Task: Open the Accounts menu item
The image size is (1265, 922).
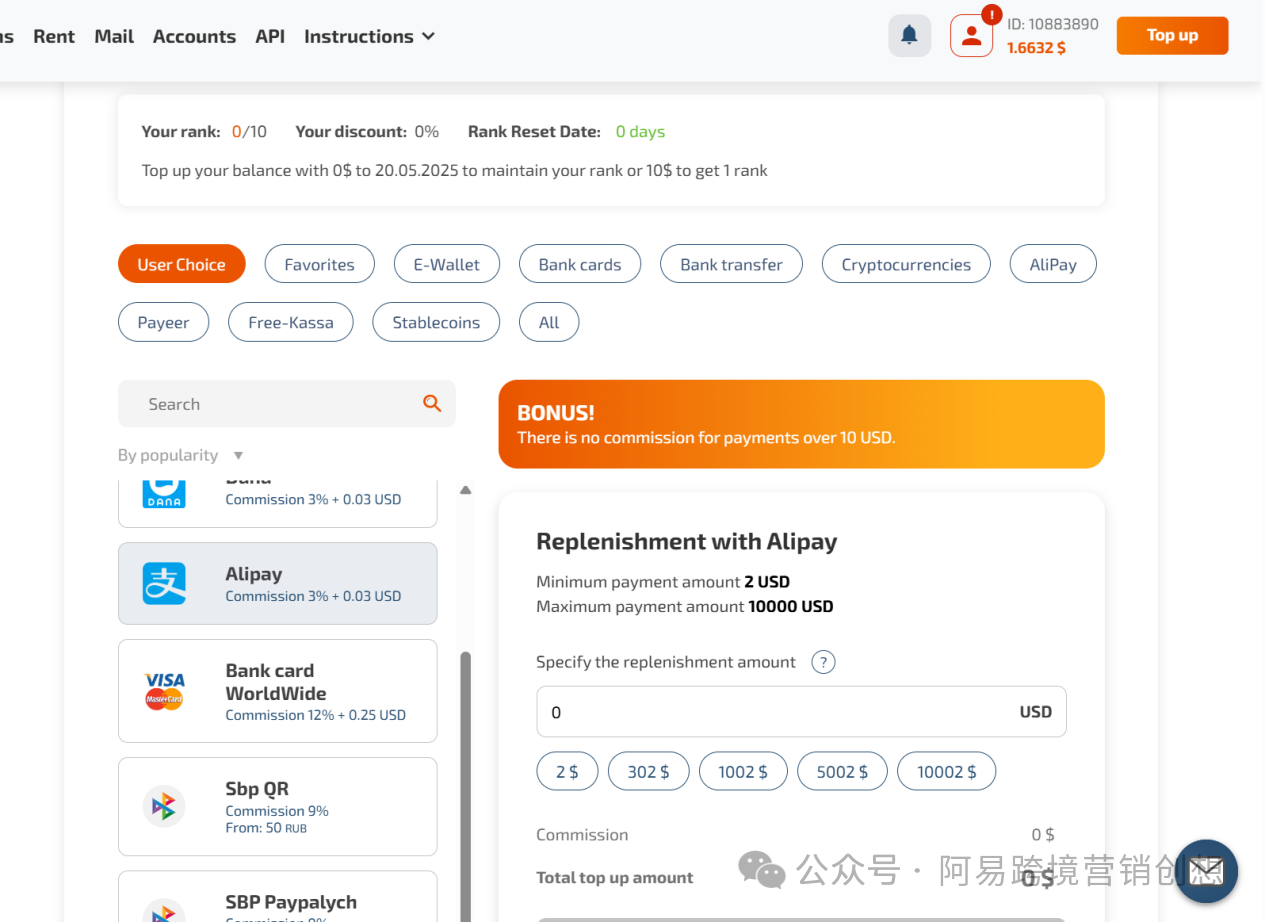Action: [x=194, y=36]
